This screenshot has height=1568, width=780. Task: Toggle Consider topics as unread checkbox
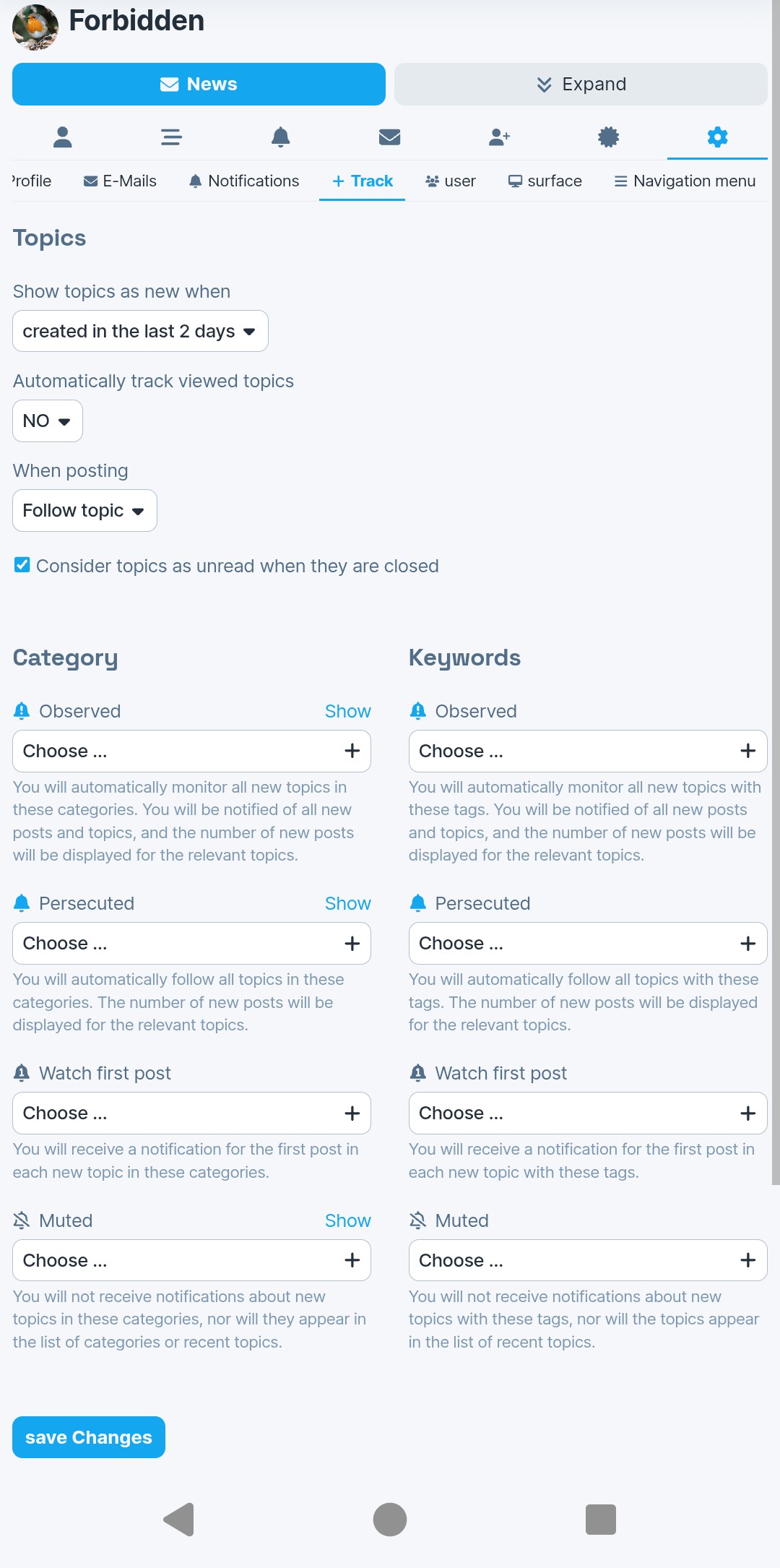(22, 565)
